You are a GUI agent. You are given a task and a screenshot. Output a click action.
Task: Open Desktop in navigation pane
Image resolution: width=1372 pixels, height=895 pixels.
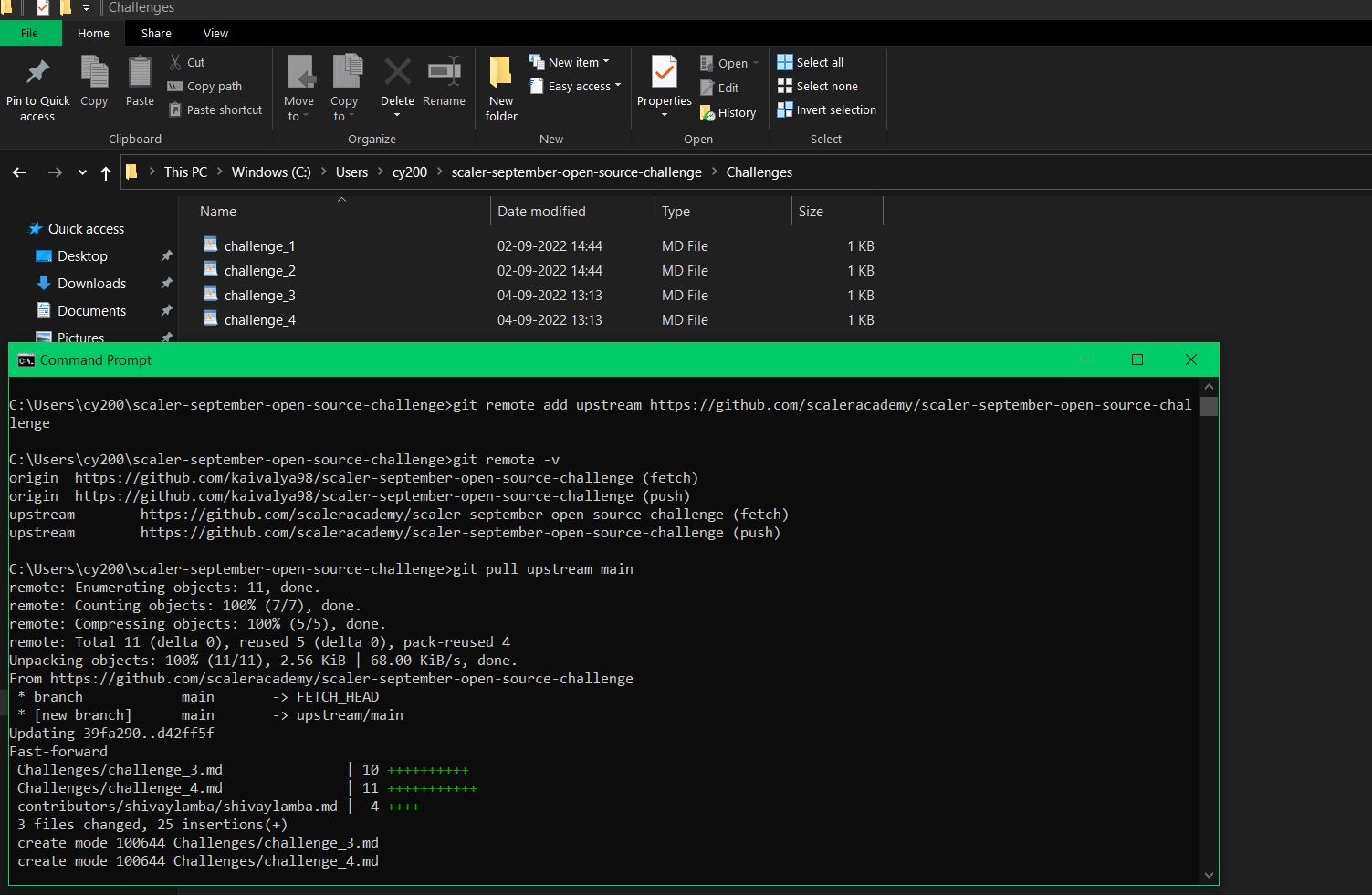tap(82, 255)
